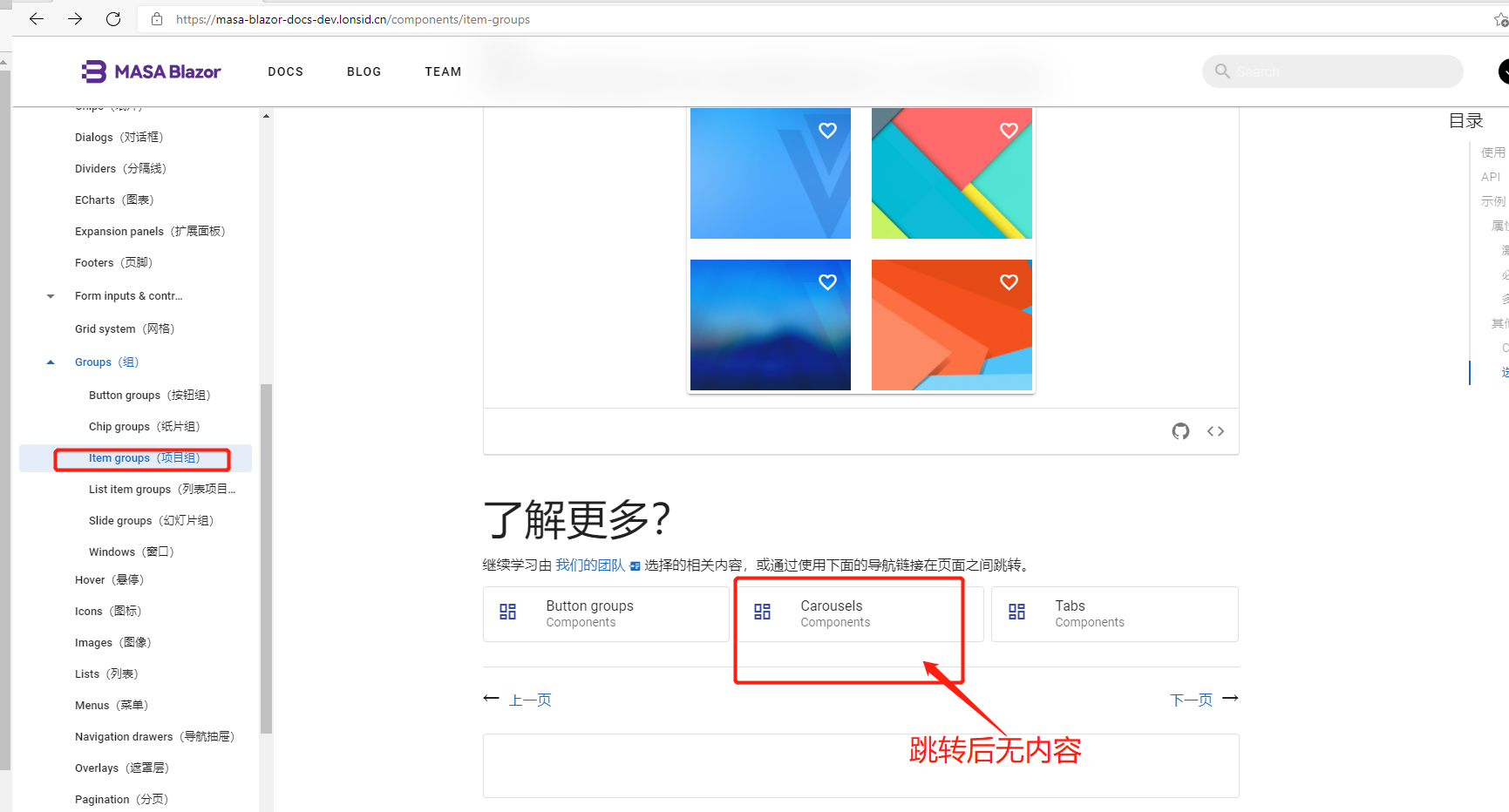This screenshot has height=812, width=1509.
Task: Go to next page via 下一页
Action: 1191,700
